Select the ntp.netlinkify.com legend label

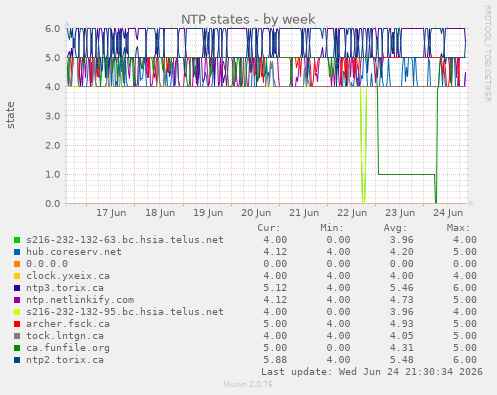(80, 300)
